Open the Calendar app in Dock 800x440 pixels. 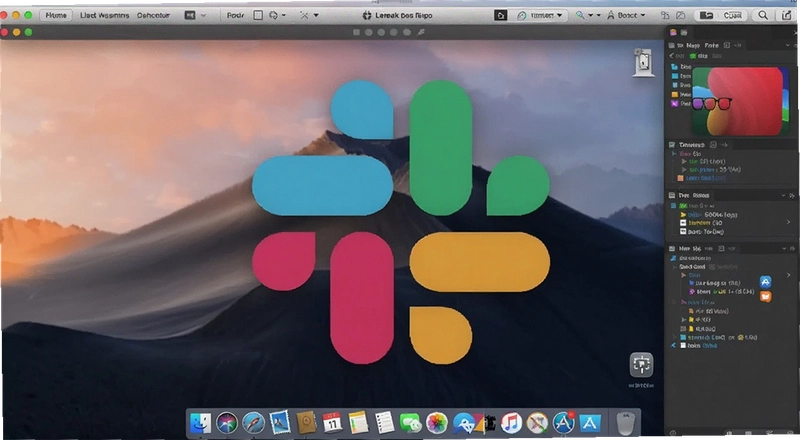pos(332,423)
